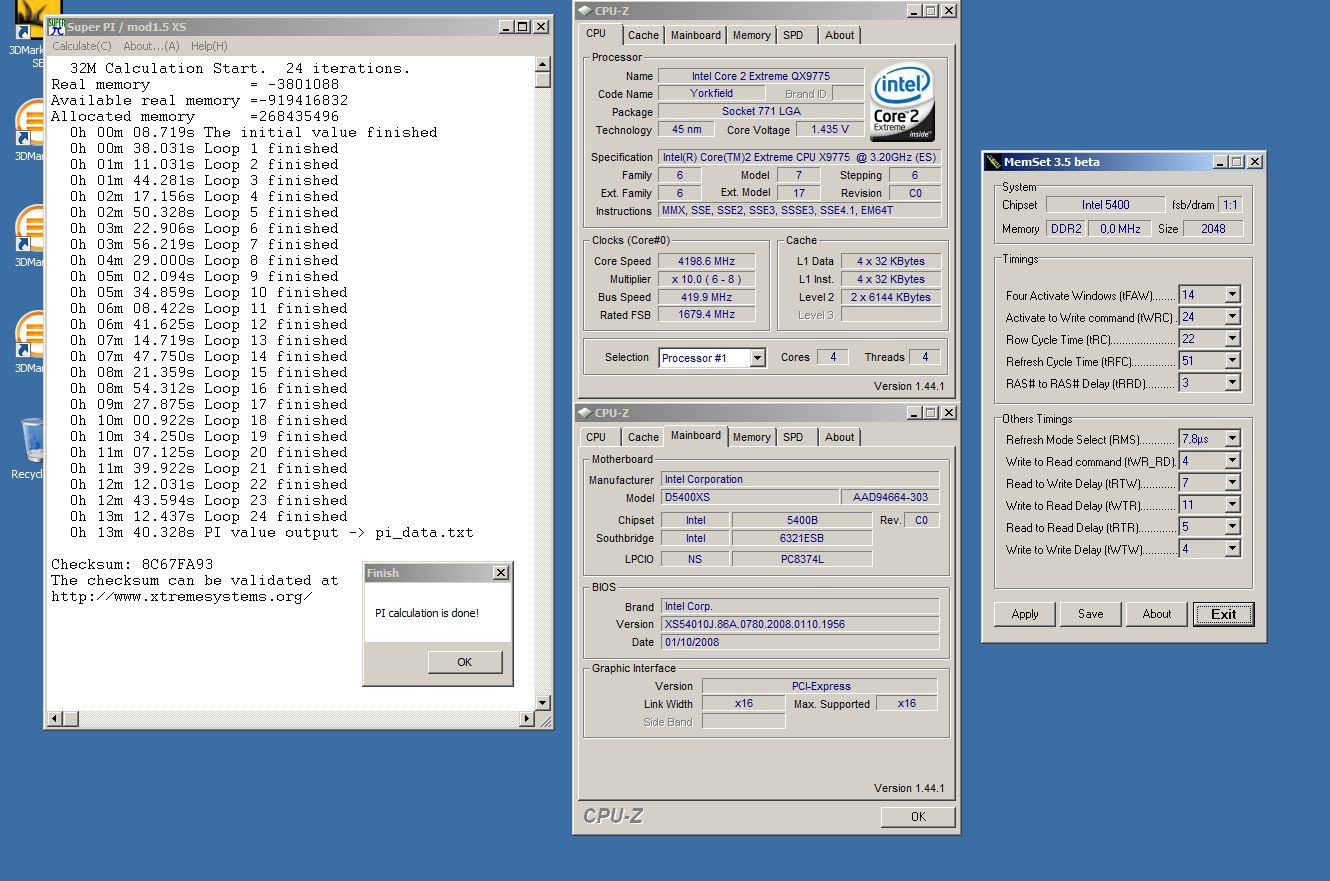
Task: Expand RAS# to RAS# Delay (tRRD) dropdown
Action: 1232,383
